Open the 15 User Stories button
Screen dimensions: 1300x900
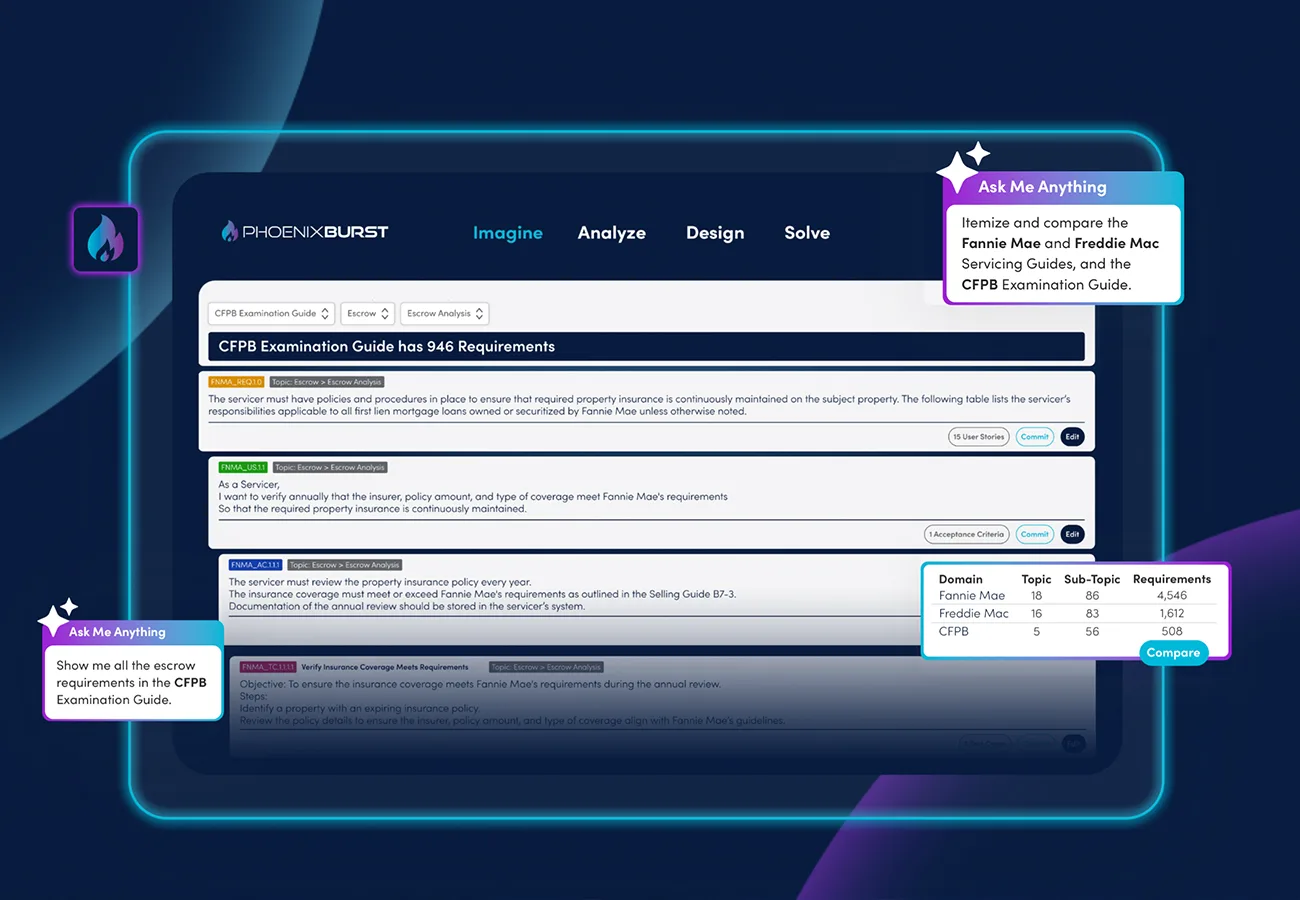point(979,437)
